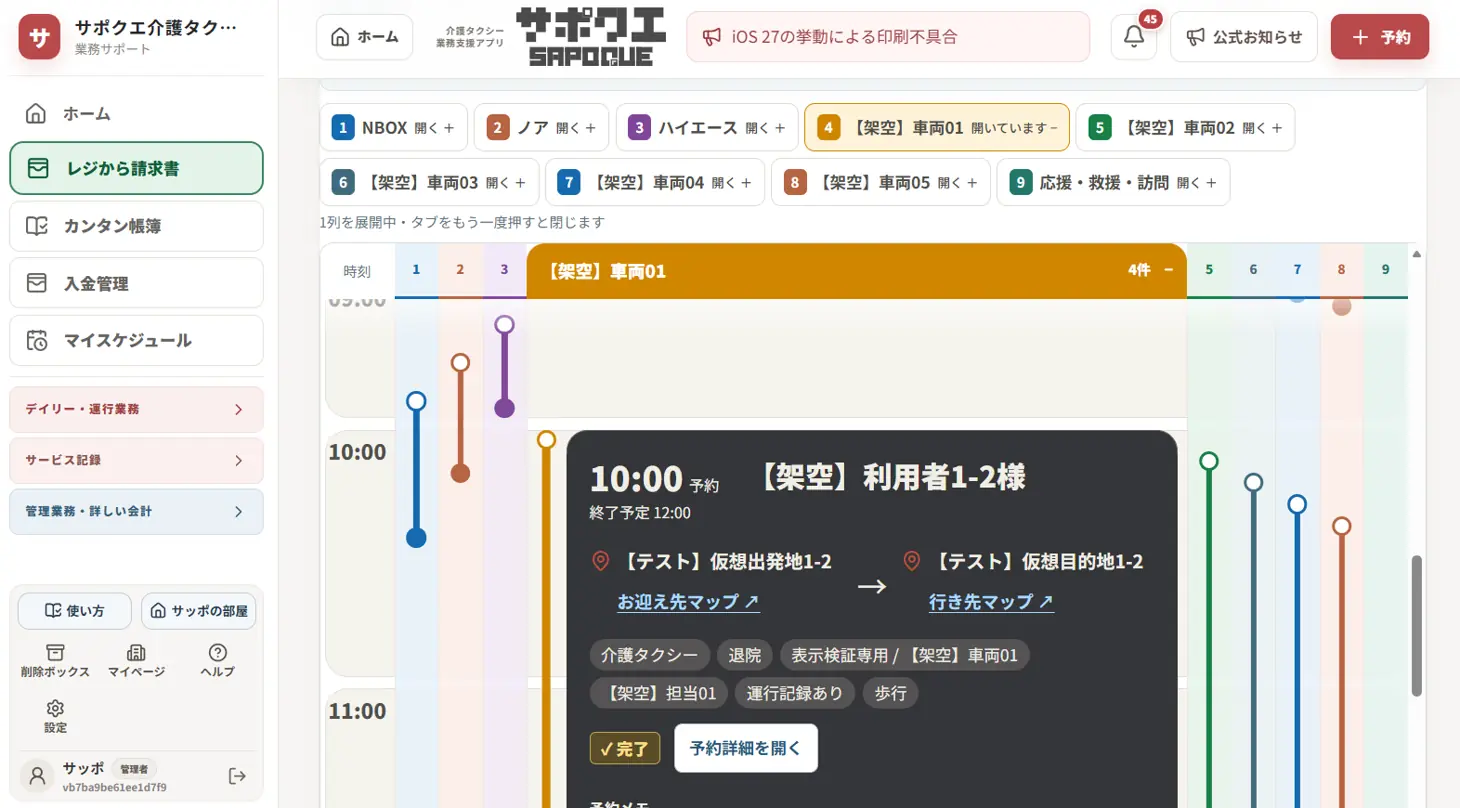
Task: Open 設定 gear settings
Action: click(x=55, y=717)
